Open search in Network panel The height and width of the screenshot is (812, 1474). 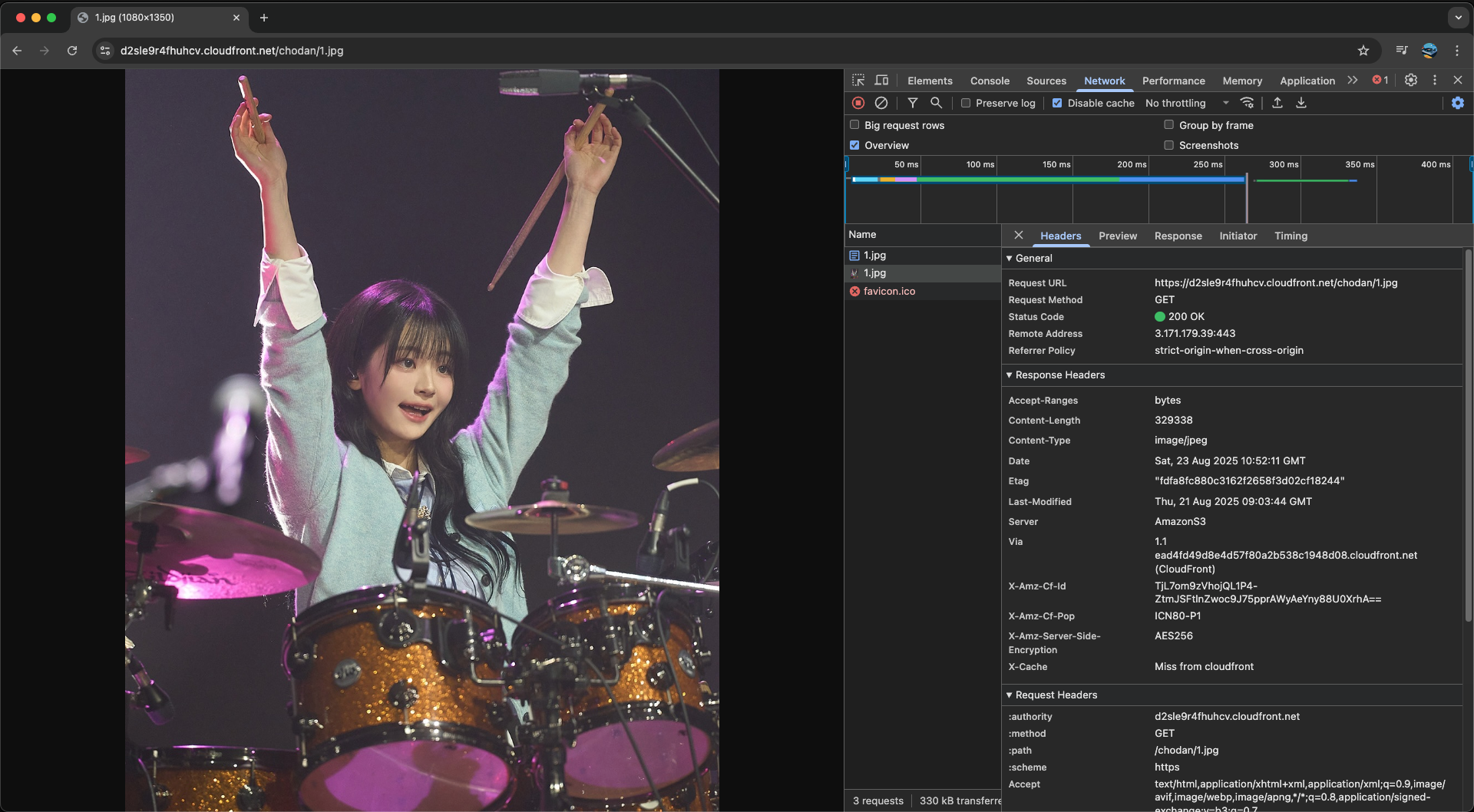936,103
